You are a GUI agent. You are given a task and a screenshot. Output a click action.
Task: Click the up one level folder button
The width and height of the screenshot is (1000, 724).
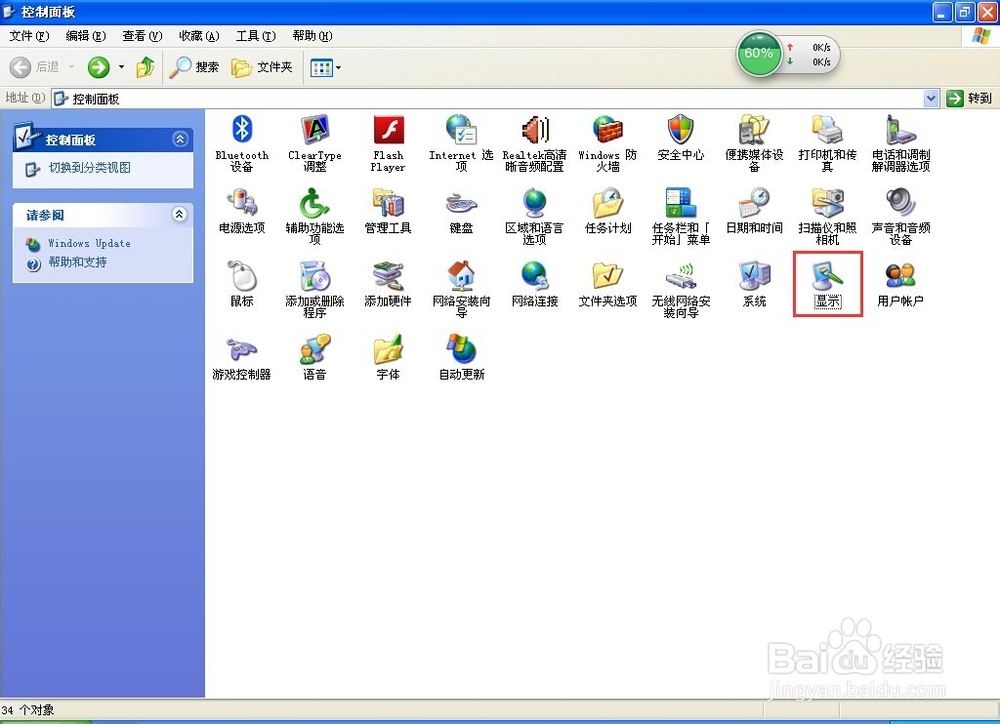145,67
